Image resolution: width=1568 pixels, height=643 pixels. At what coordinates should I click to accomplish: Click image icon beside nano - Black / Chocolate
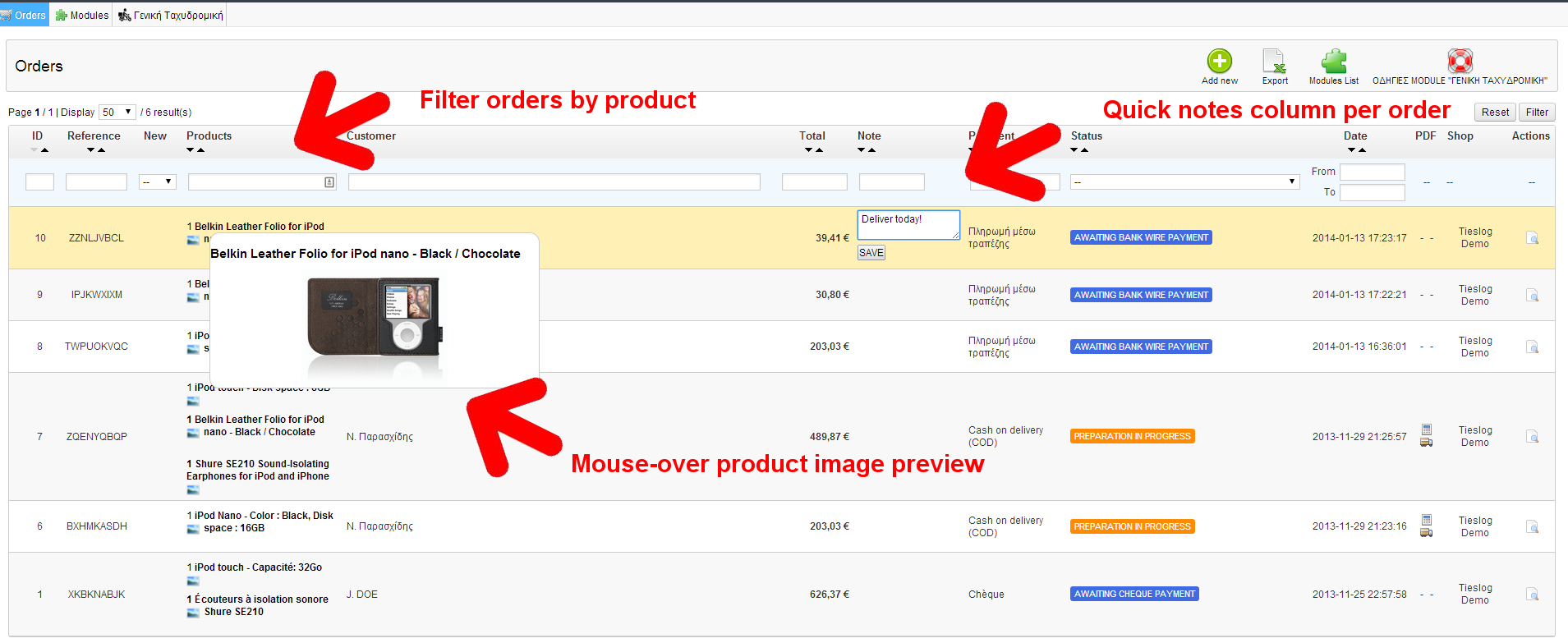(x=193, y=433)
